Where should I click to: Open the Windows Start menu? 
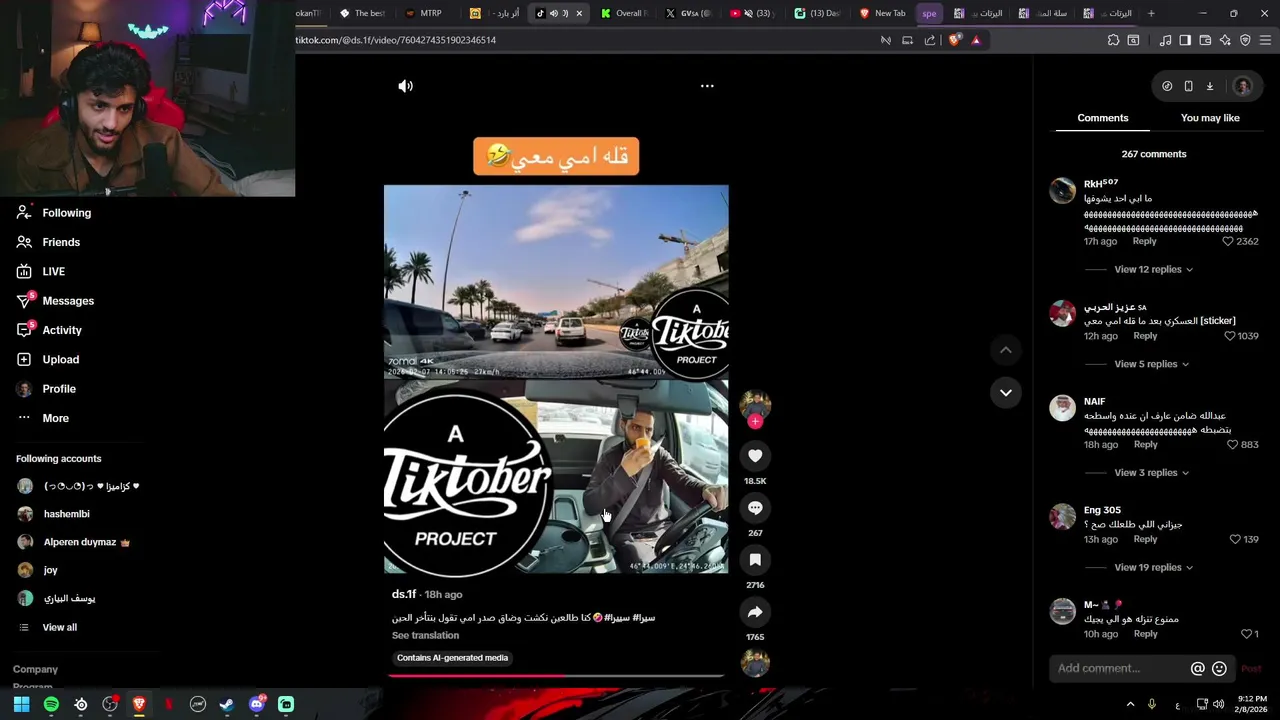click(x=21, y=704)
